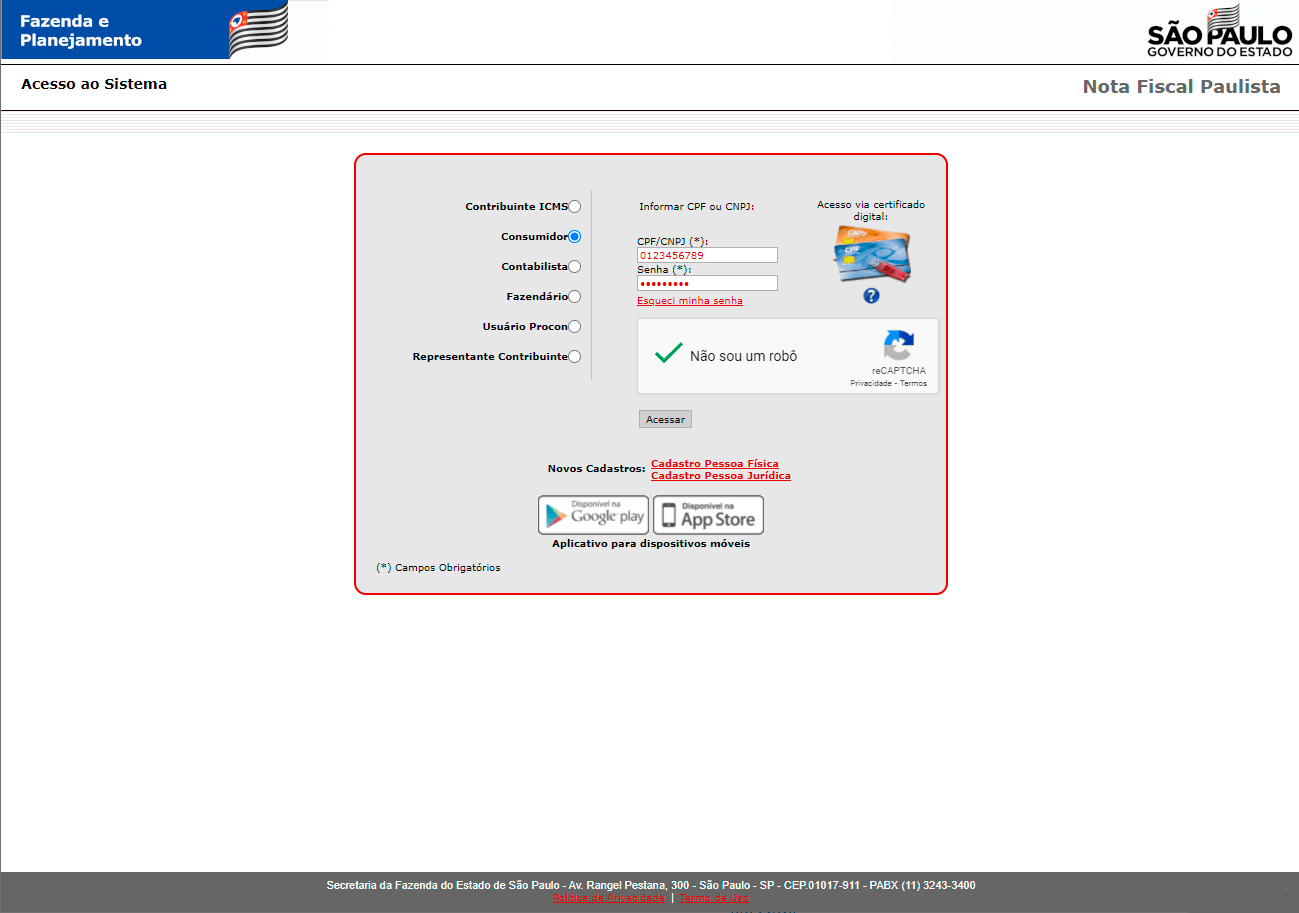Select the Usuário Procon radio option
Screen dimensions: 1299x913
(x=574, y=327)
